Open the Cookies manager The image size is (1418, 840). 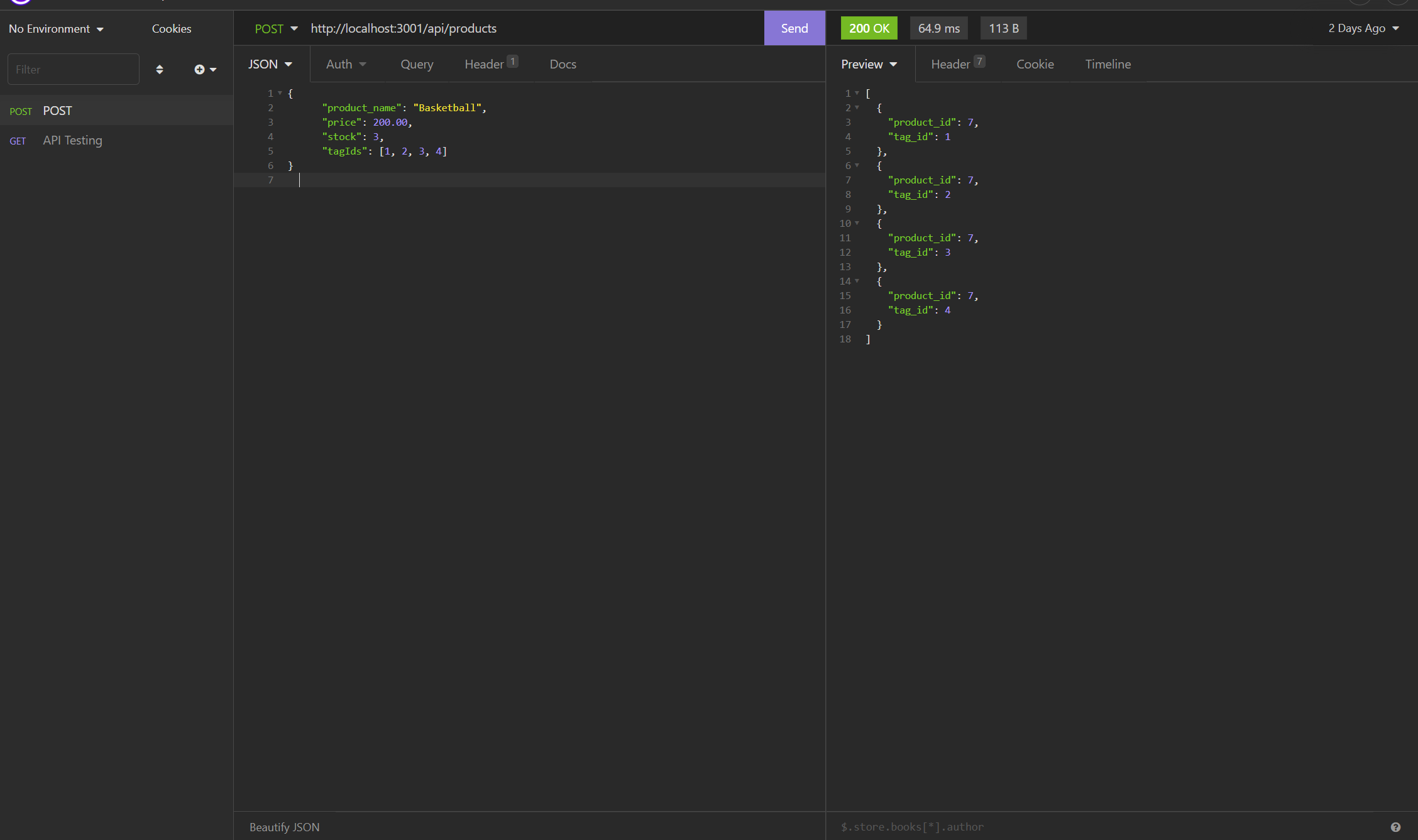click(x=171, y=28)
